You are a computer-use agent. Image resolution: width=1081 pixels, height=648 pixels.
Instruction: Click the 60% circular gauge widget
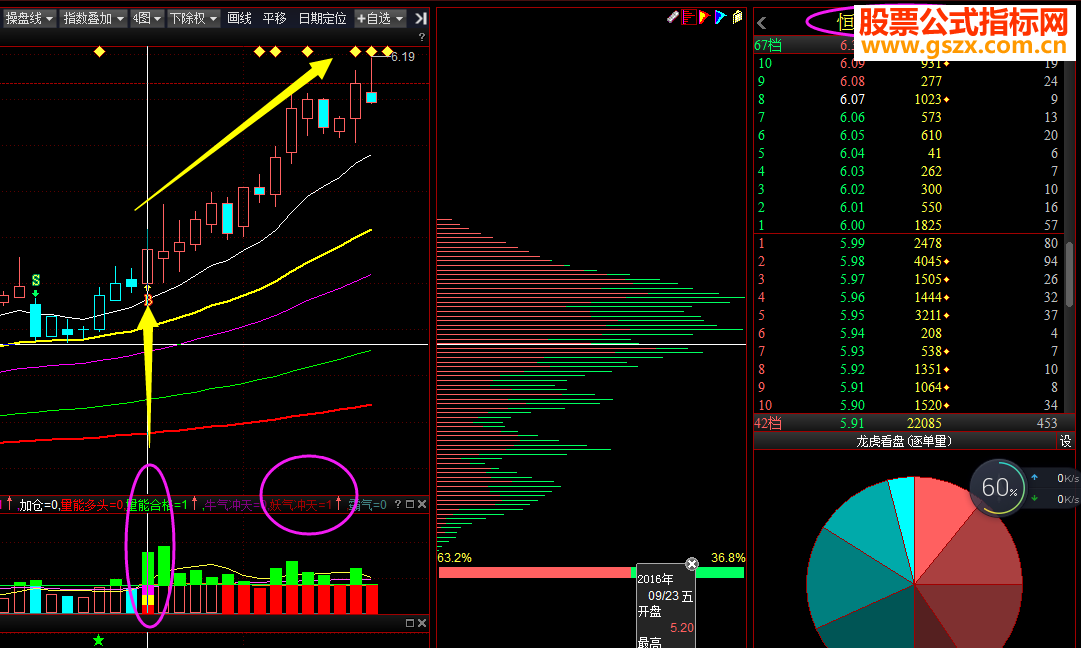(998, 487)
